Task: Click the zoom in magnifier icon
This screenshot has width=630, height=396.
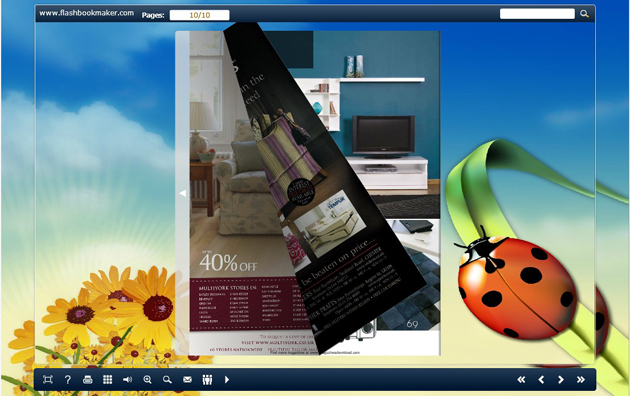Action: click(x=147, y=380)
